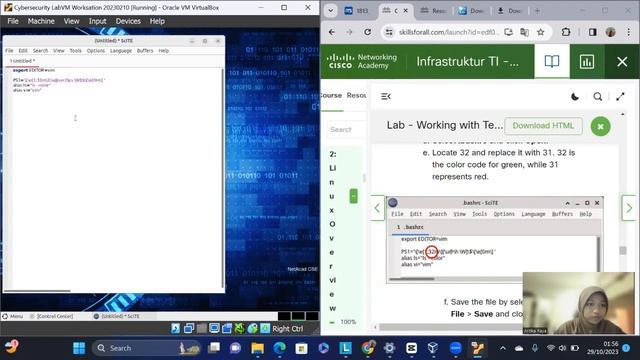Switch to Untitled SciTE in VM taskbar
The image size is (640, 360).
pyautogui.click(x=117, y=316)
